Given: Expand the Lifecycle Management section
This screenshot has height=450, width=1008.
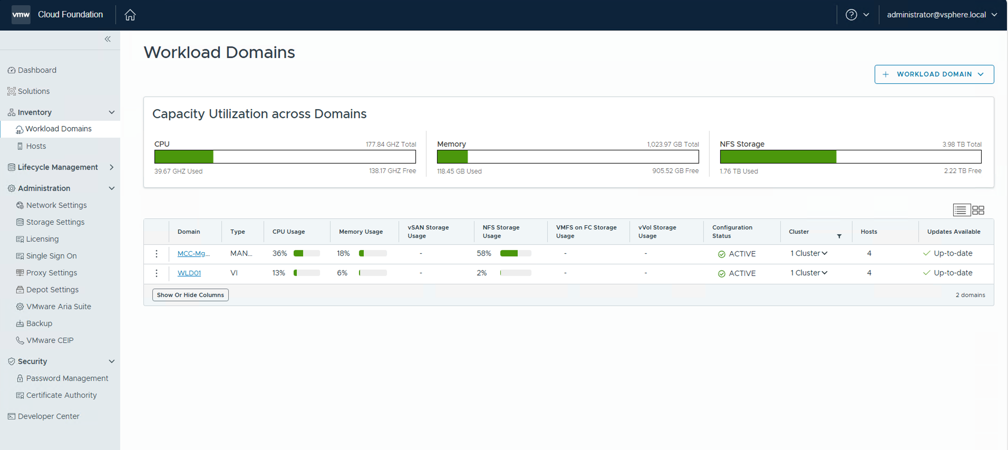Looking at the screenshot, I should (x=111, y=167).
